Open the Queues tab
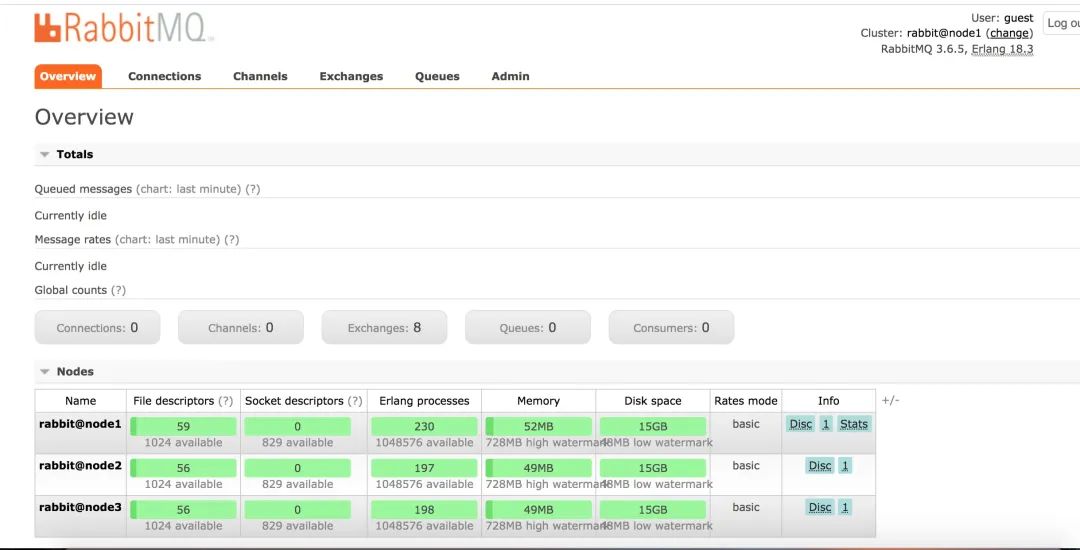This screenshot has width=1080, height=550. tap(437, 76)
